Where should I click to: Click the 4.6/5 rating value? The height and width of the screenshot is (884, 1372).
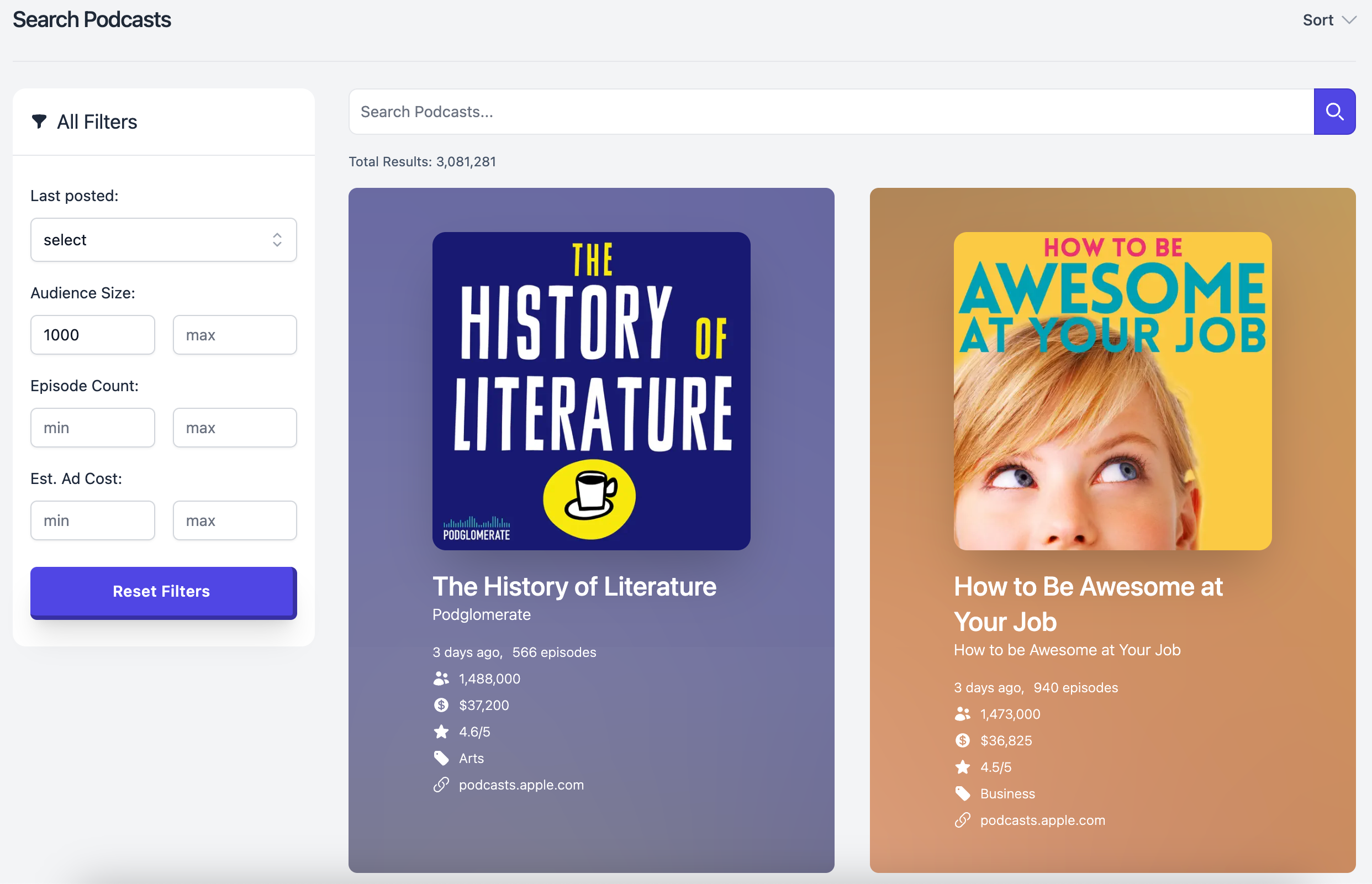474,732
